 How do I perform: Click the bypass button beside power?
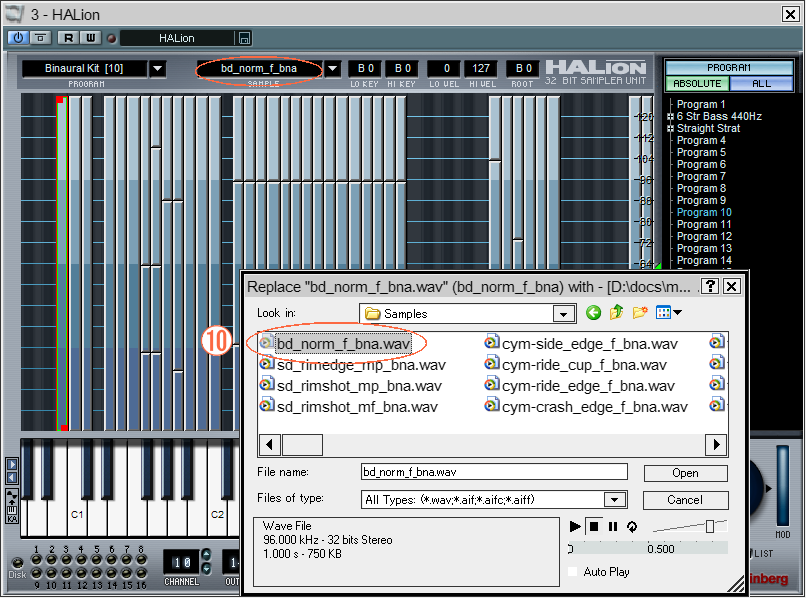pos(40,38)
